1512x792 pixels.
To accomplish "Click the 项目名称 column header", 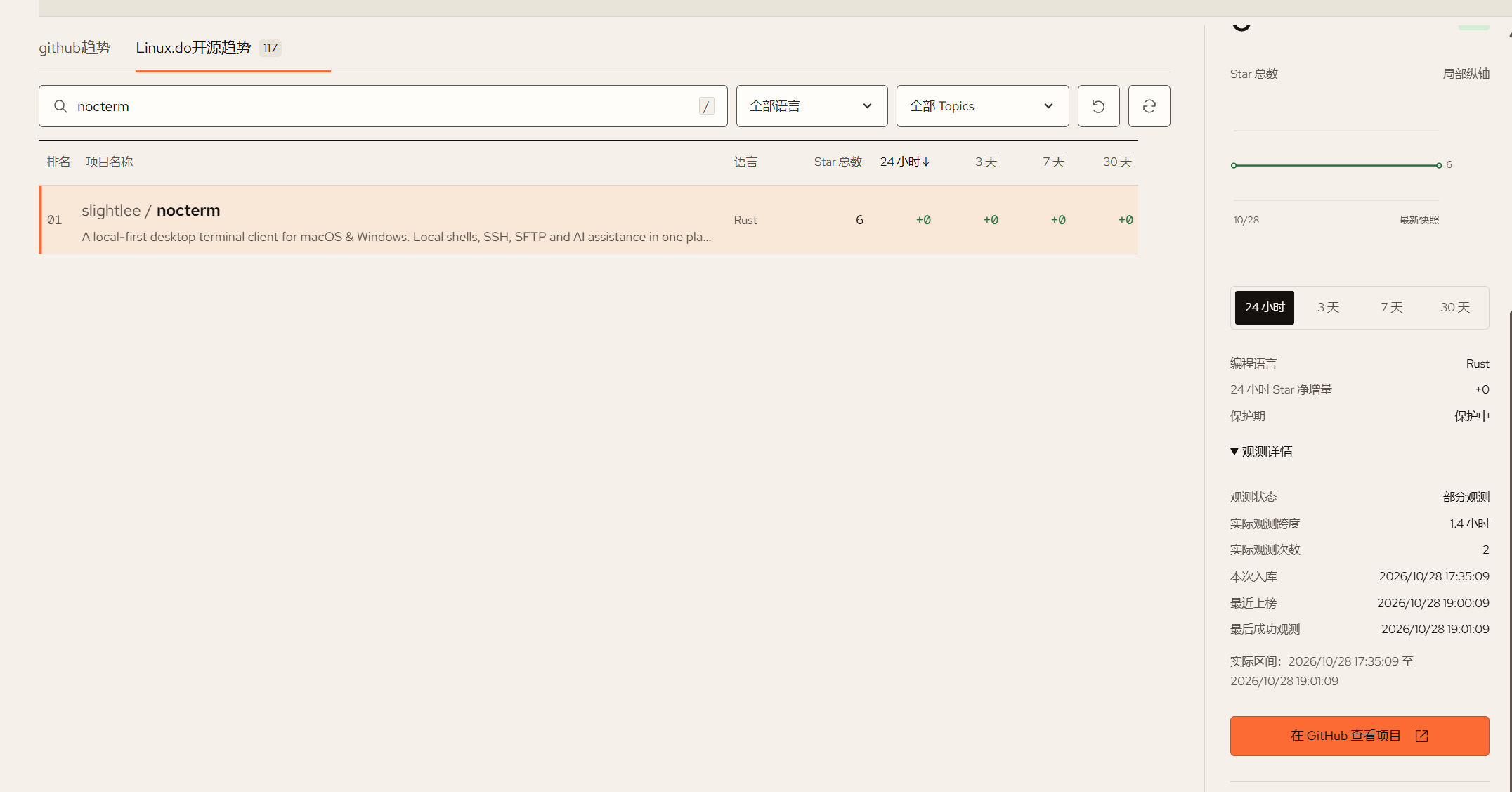I will 109,162.
